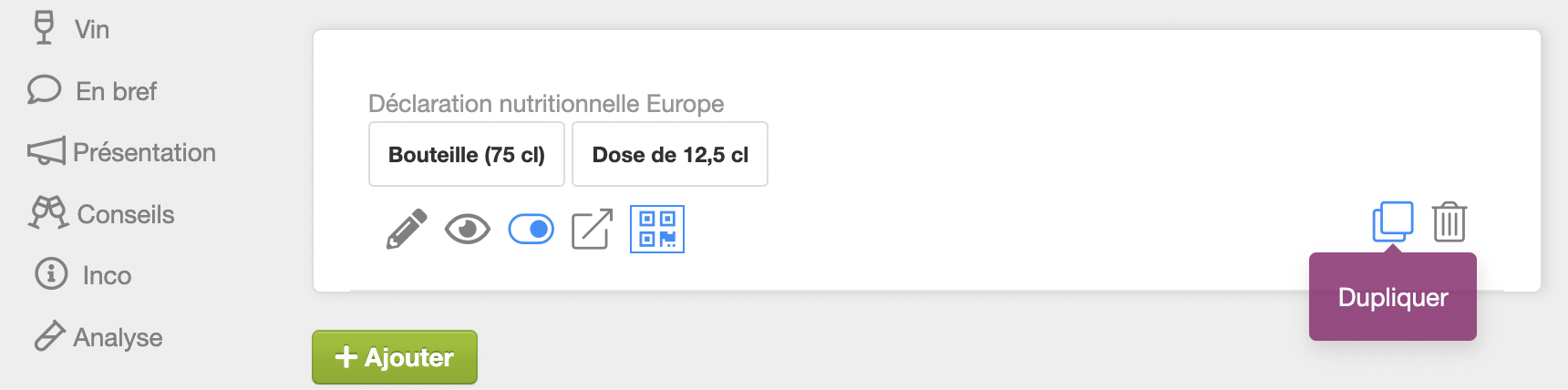Open the 'En bref' text label
This screenshot has width=1568, height=390.
[117, 91]
